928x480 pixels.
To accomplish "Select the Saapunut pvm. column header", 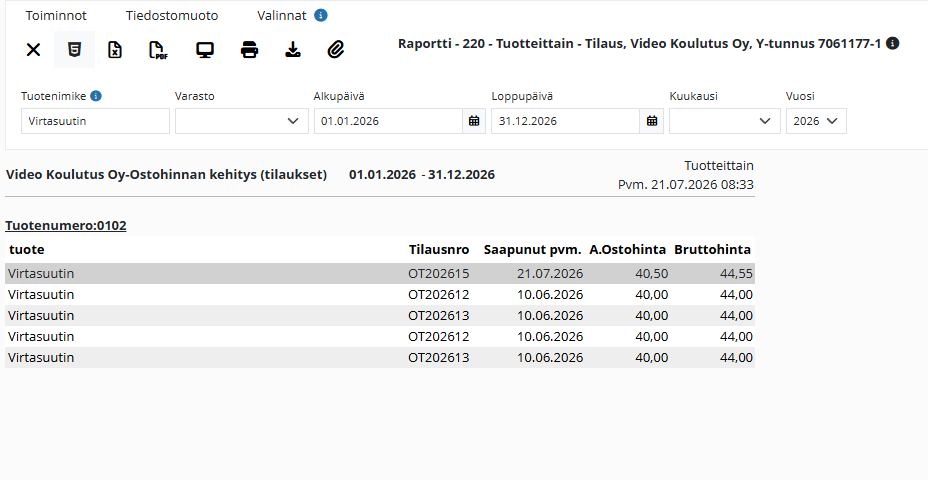I will (x=533, y=250).
